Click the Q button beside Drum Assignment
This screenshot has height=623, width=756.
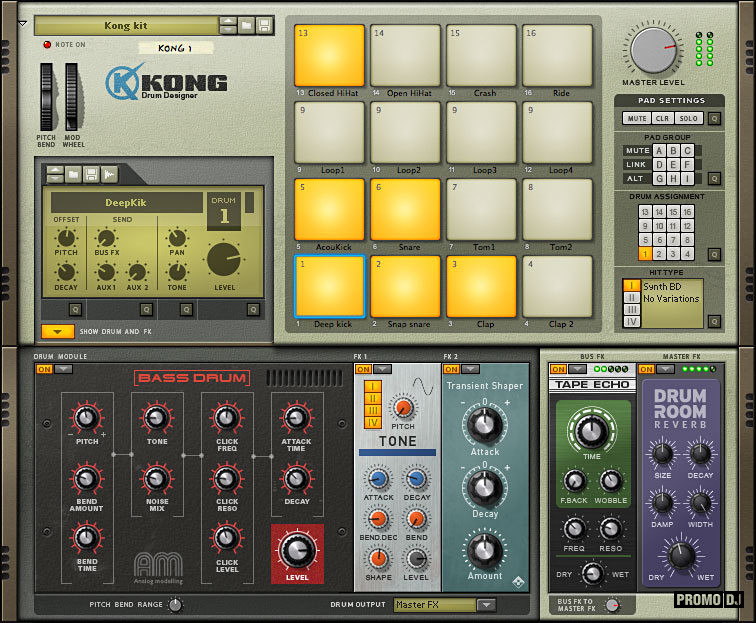[x=715, y=254]
